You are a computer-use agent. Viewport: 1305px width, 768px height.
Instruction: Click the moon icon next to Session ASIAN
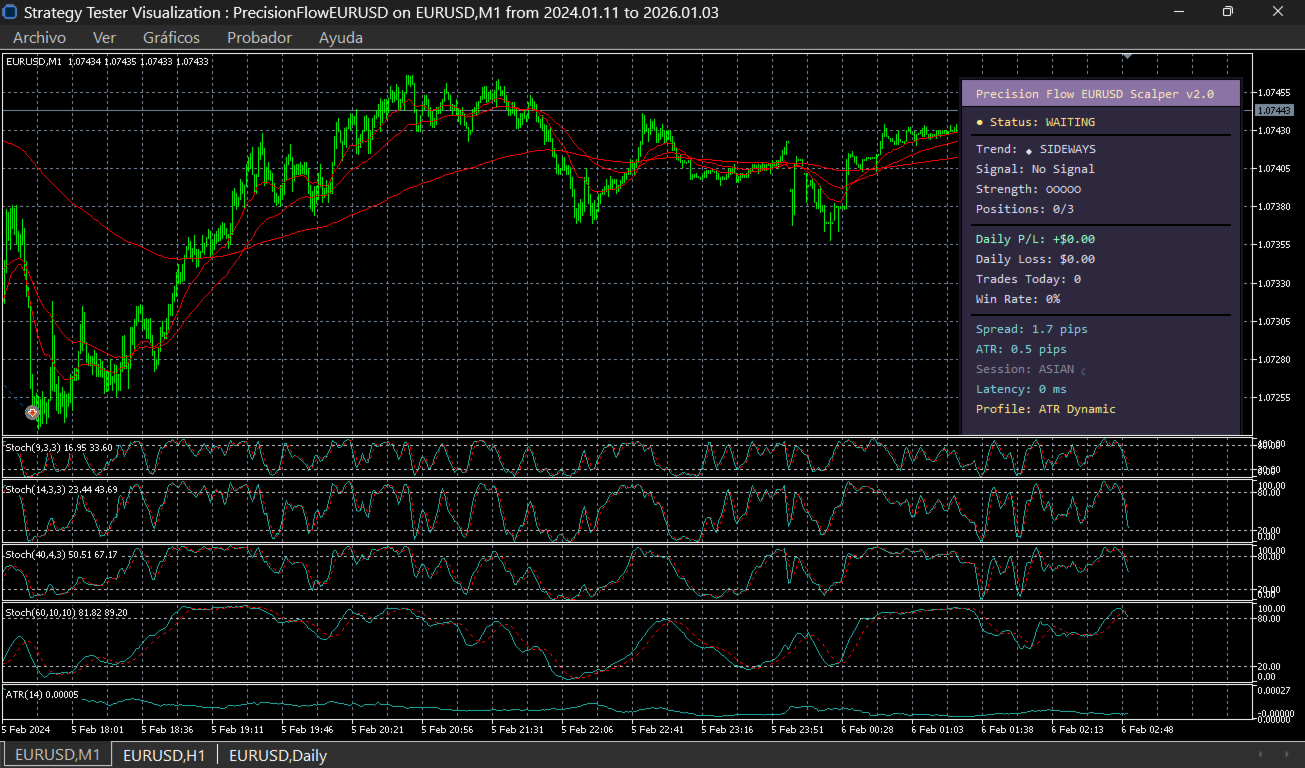[1083, 371]
